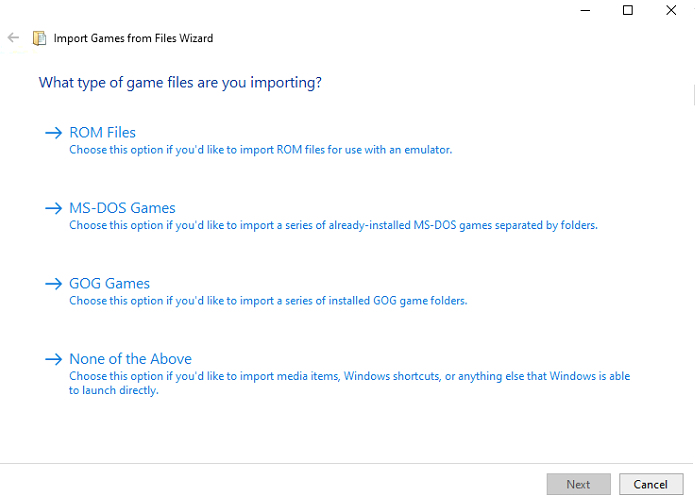Click the vertical scrollbar on right edge
The image size is (695, 502).
(693, 95)
